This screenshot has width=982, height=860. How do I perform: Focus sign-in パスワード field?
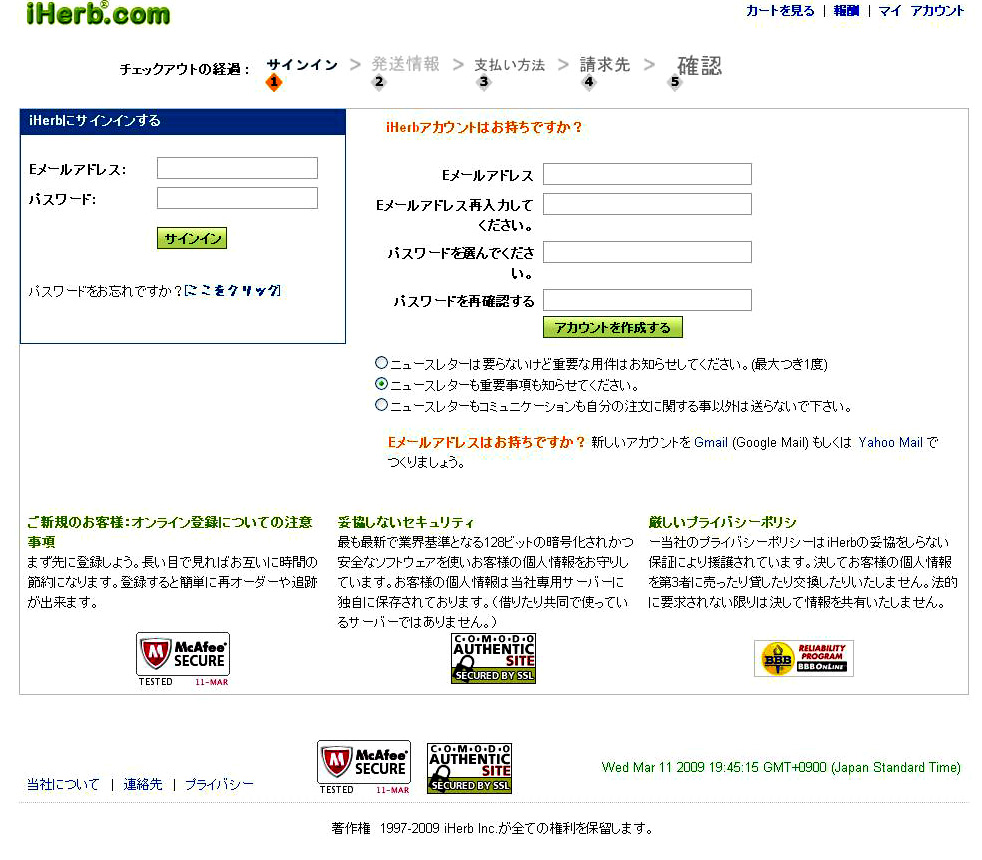(x=237, y=198)
